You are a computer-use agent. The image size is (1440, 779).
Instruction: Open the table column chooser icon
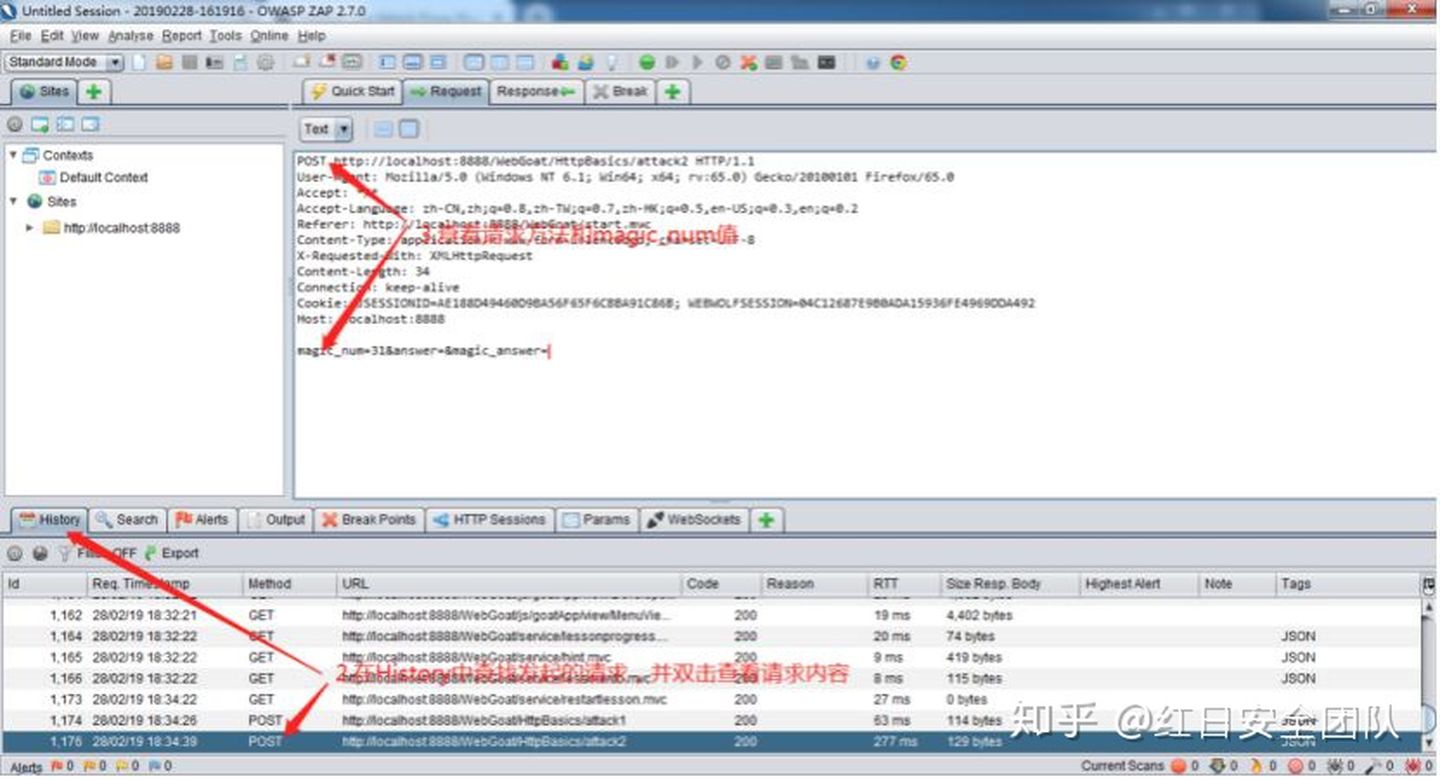click(x=1428, y=584)
